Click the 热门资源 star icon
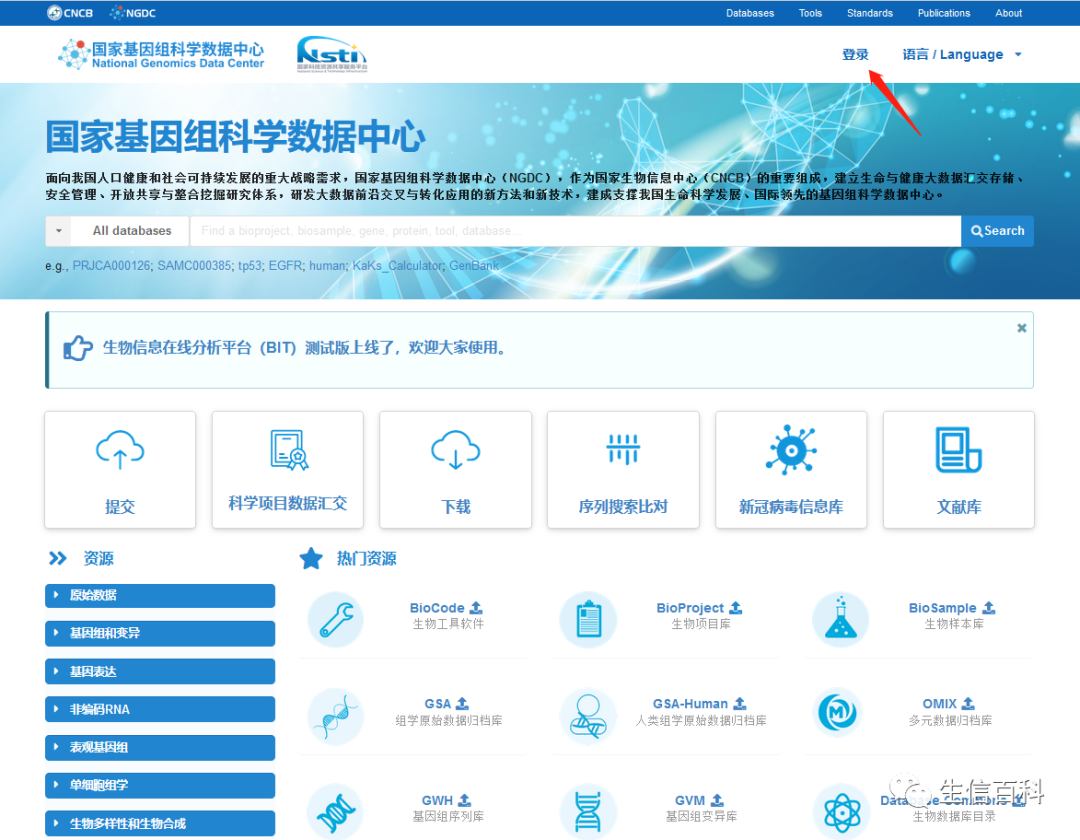This screenshot has width=1080, height=840. coord(311,558)
